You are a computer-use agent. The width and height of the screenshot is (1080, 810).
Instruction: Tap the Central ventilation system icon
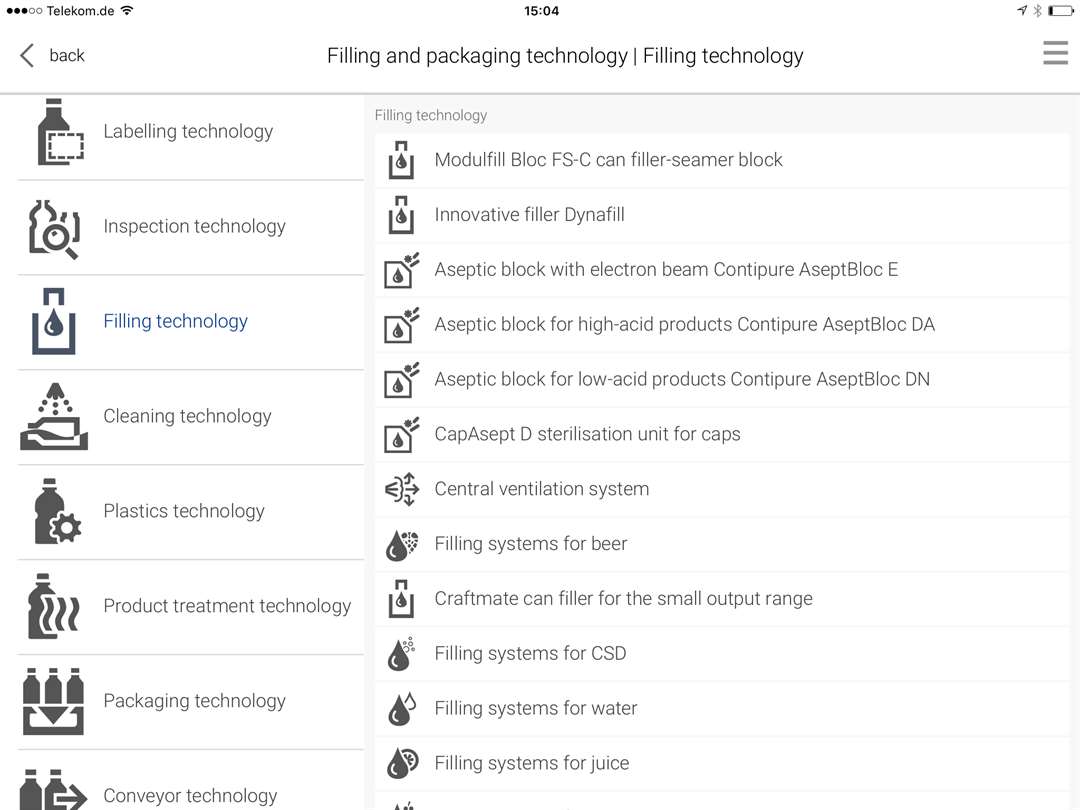click(402, 489)
